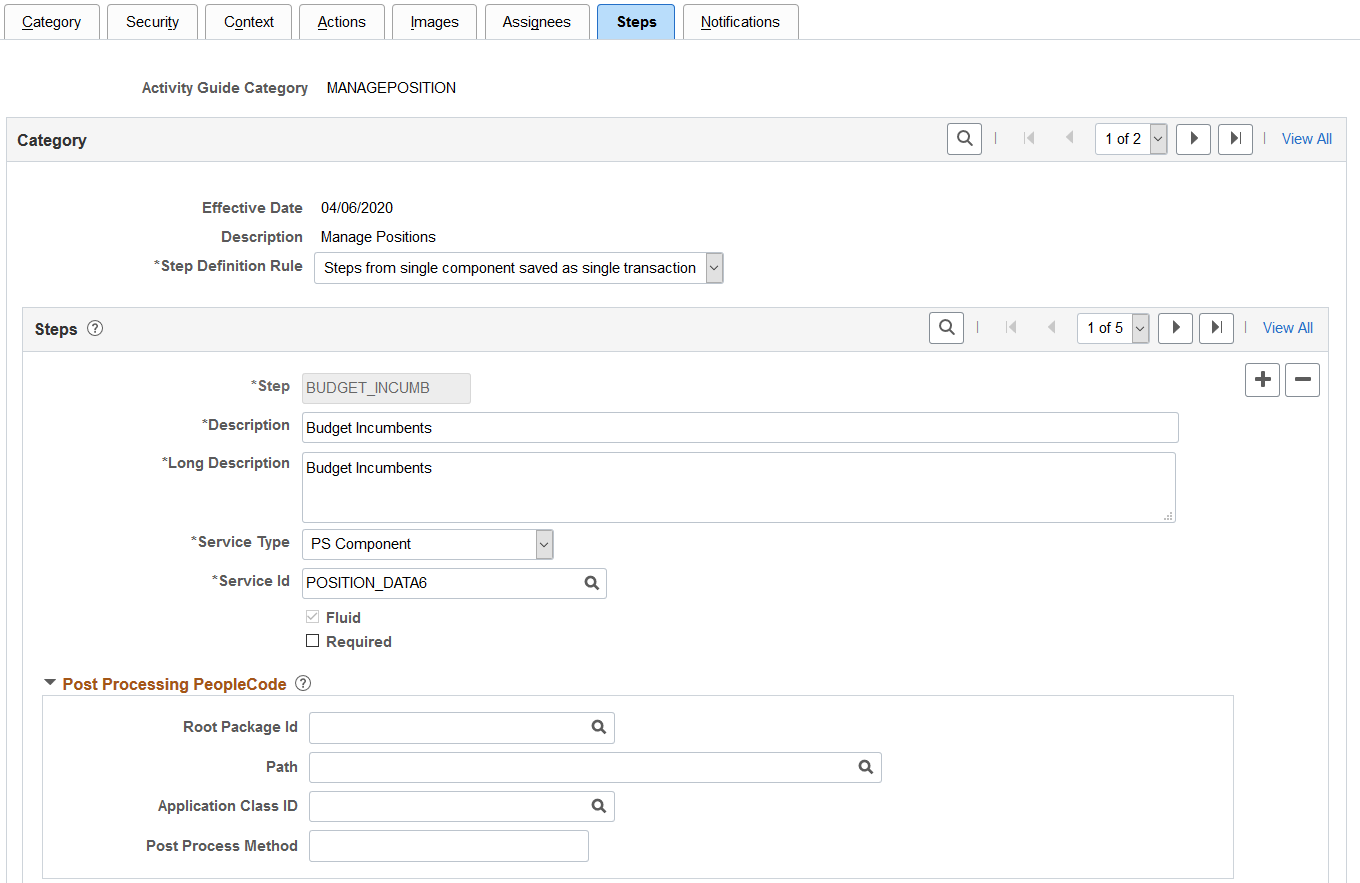The width and height of the screenshot is (1360, 883).
Task: Switch to the Category tab
Action: tap(52, 22)
